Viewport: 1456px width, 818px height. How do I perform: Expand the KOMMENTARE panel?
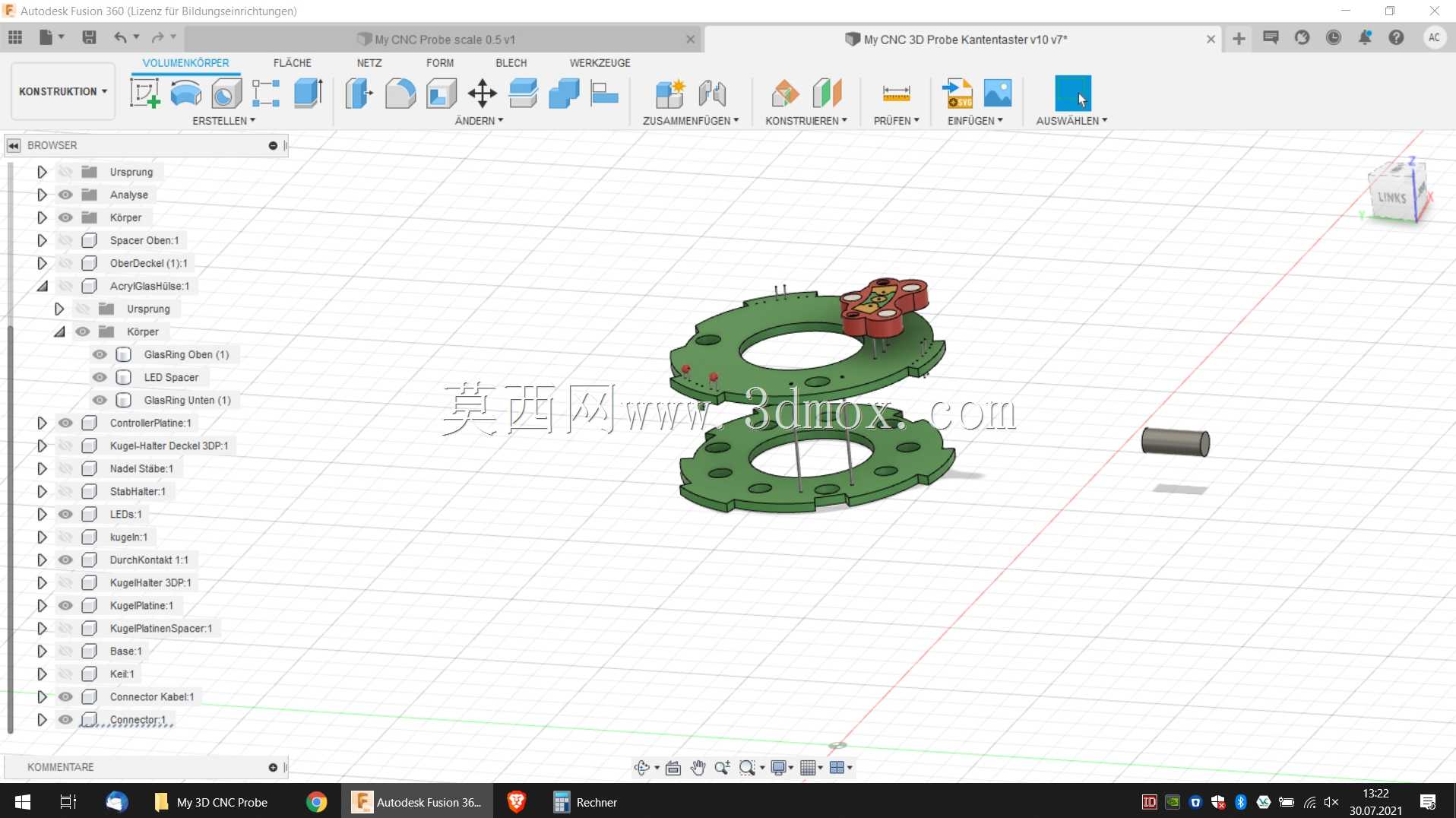pos(273,767)
